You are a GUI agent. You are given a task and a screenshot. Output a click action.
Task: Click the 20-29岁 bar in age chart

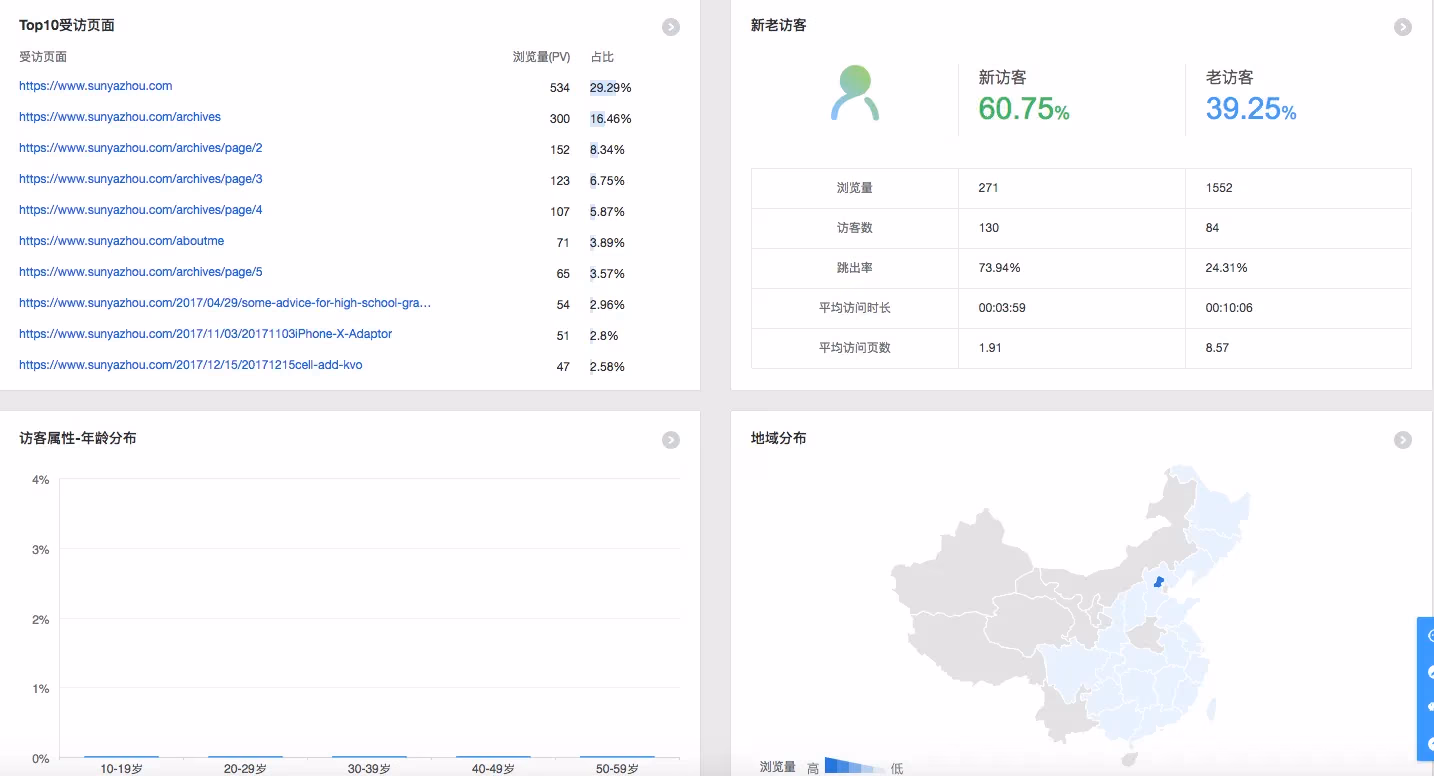point(245,756)
